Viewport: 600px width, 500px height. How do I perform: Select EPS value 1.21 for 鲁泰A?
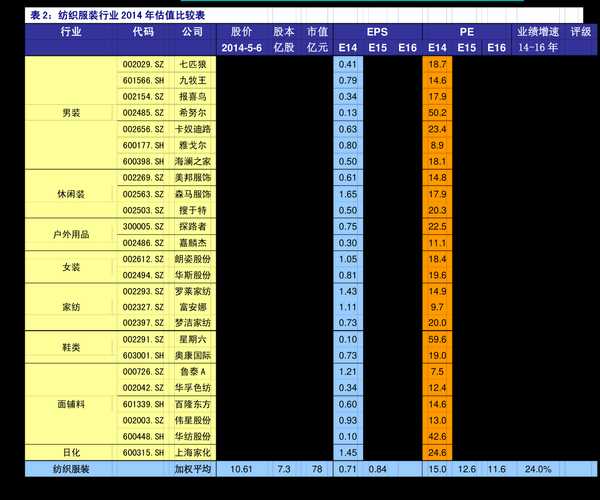click(x=348, y=371)
